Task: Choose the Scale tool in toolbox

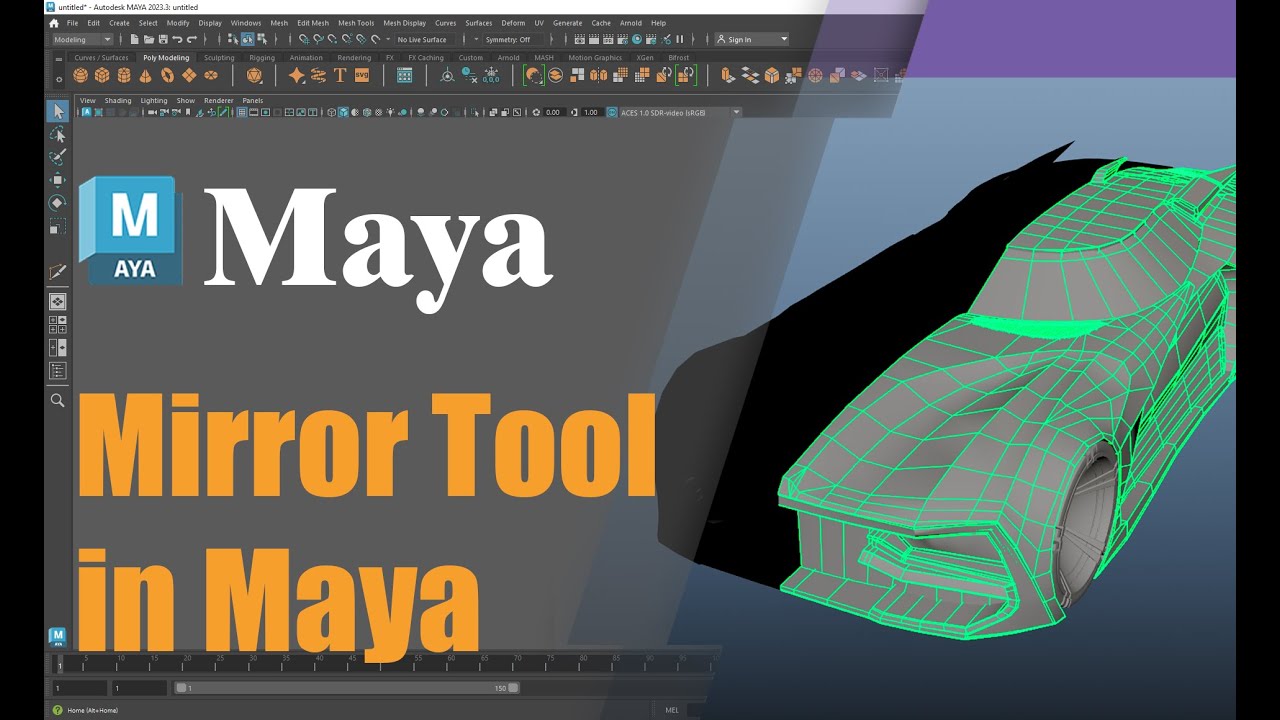Action: pos(58,226)
